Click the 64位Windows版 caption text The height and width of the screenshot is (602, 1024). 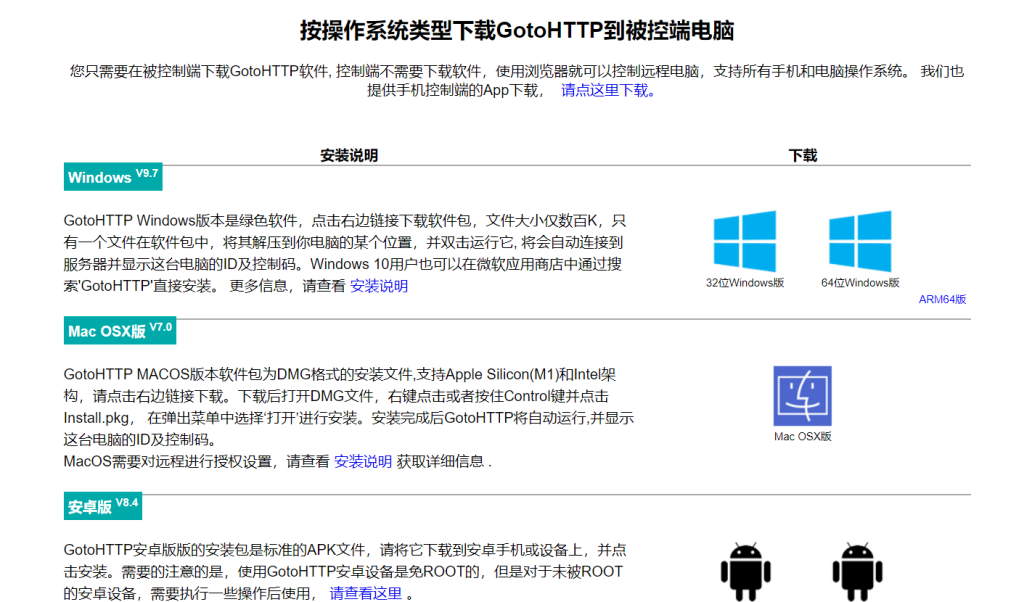point(860,283)
